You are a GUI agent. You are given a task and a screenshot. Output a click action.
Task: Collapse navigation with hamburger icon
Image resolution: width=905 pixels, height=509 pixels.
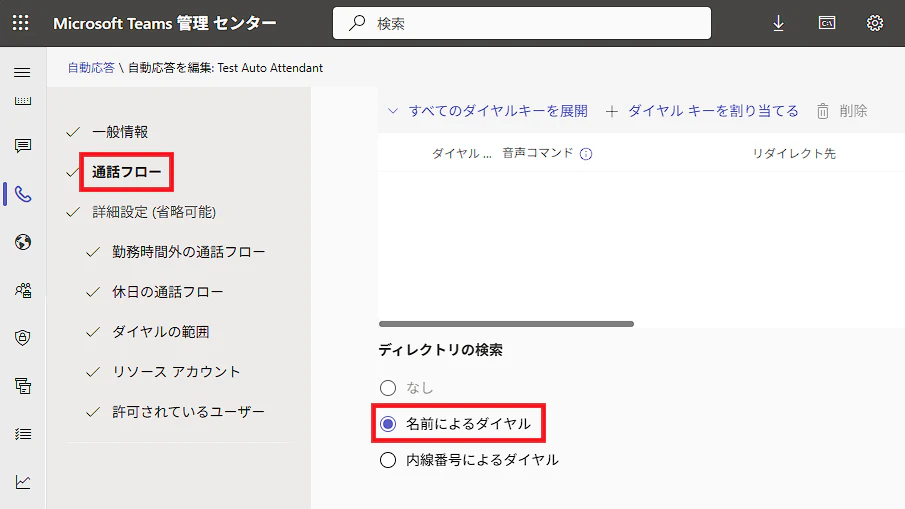tap(23, 73)
